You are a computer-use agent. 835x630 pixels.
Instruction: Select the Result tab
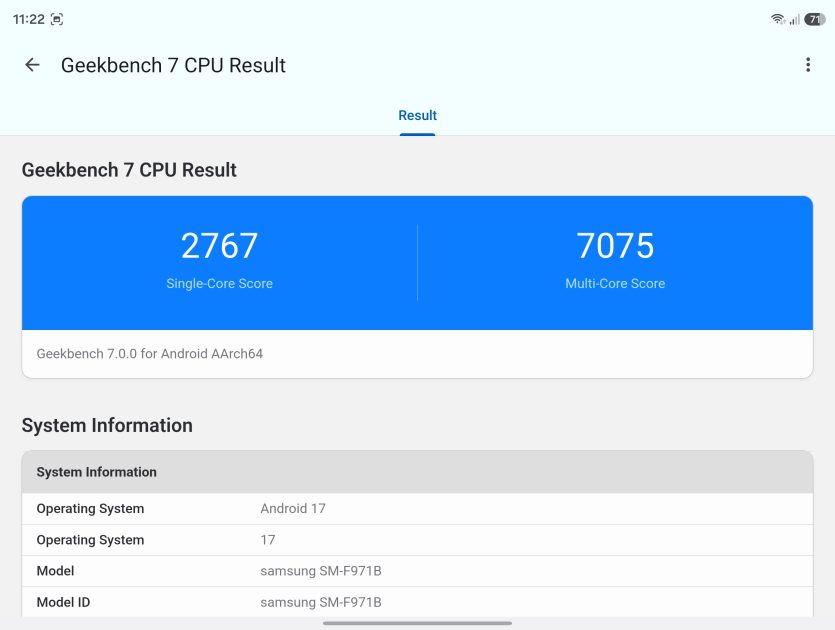[418, 115]
